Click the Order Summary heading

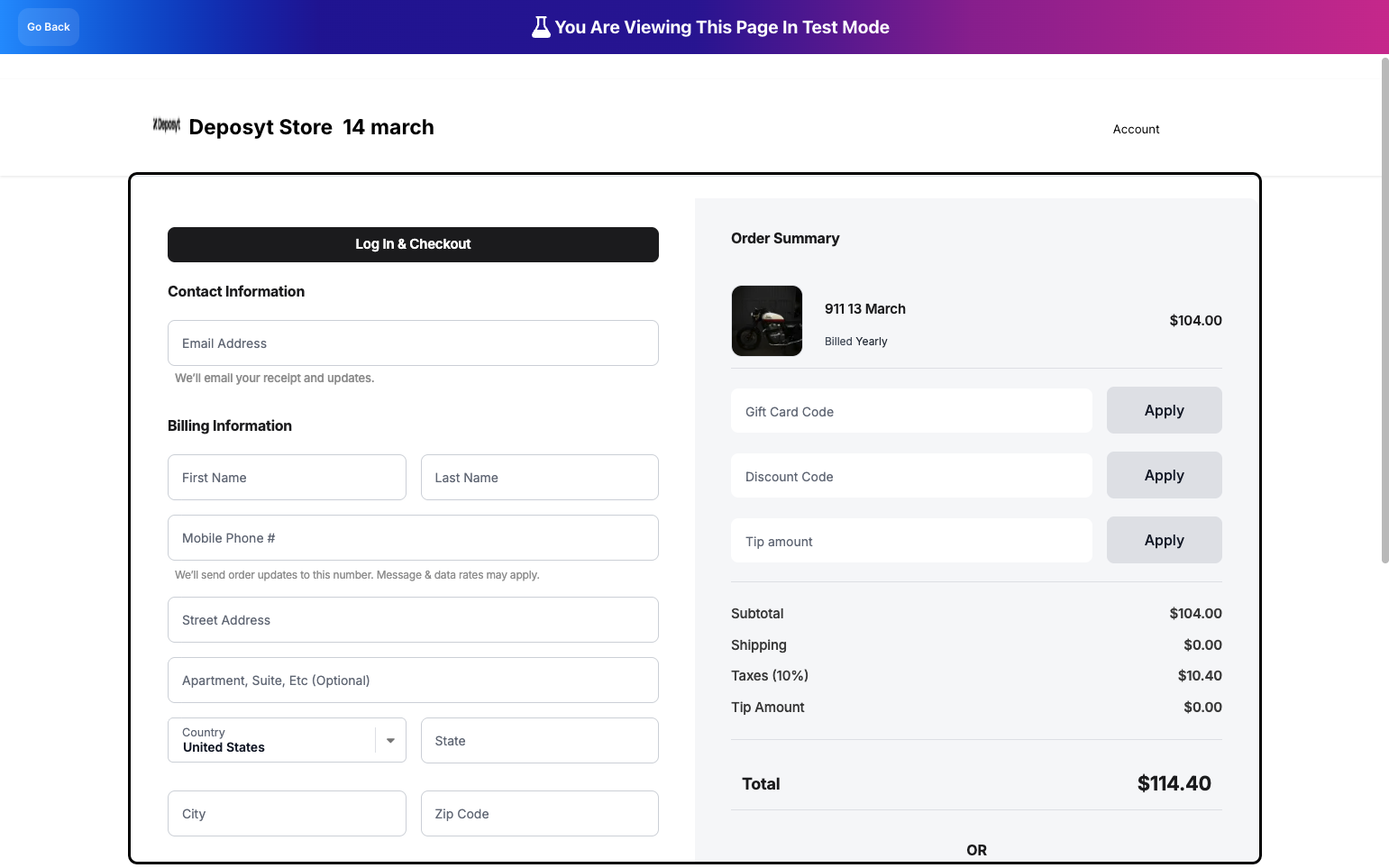coord(785,238)
